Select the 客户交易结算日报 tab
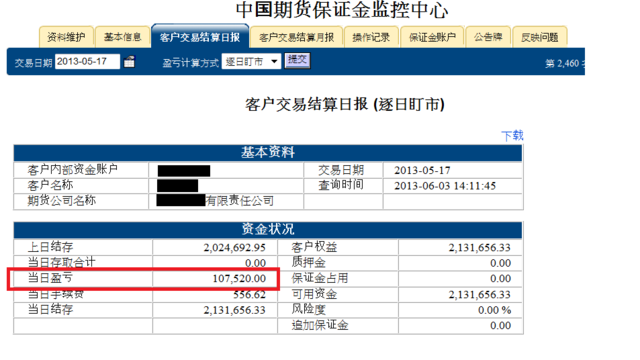Screen dimensions: 640x360 [x=200, y=37]
